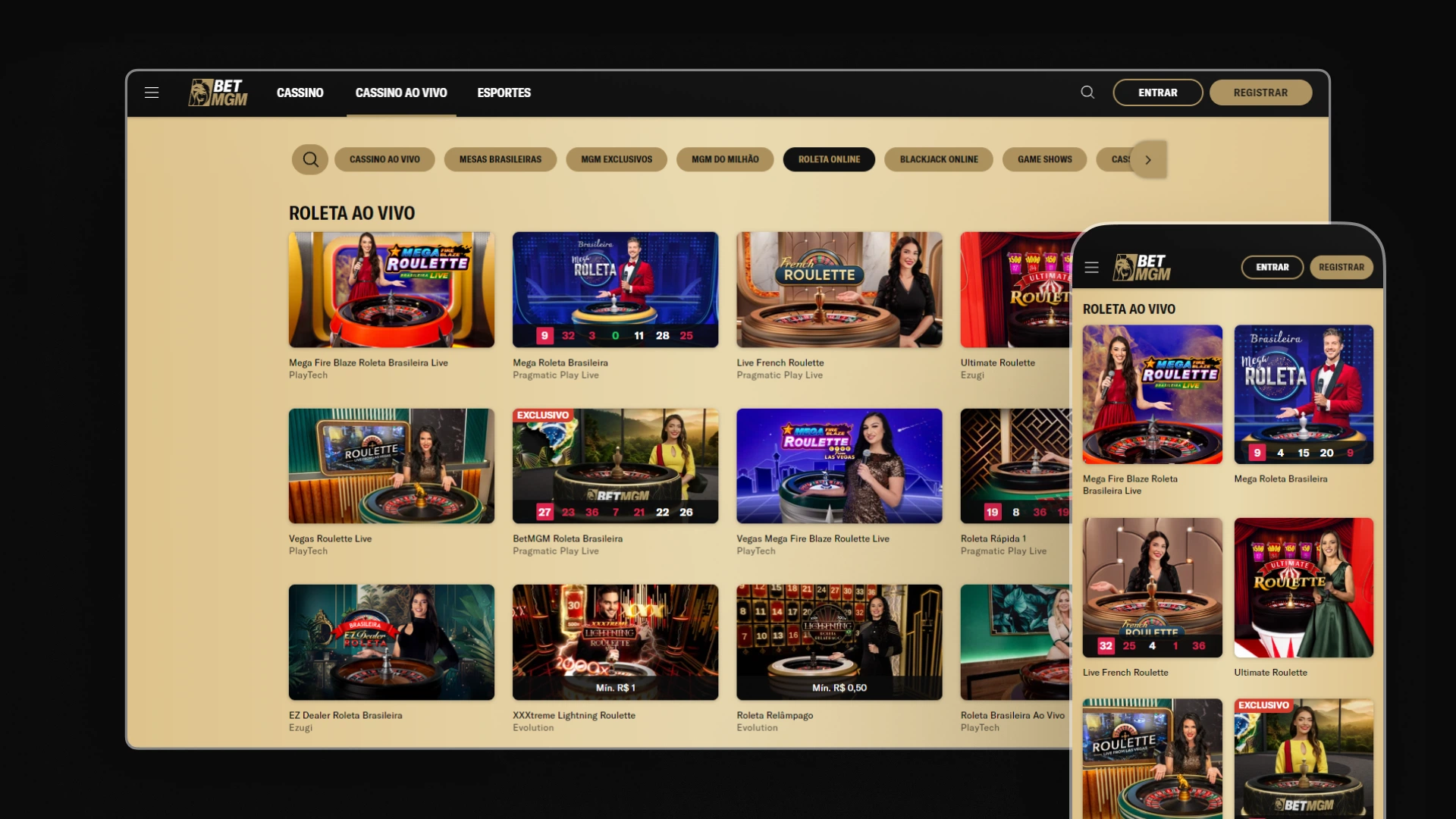Open the CASSINO menu item

point(300,93)
